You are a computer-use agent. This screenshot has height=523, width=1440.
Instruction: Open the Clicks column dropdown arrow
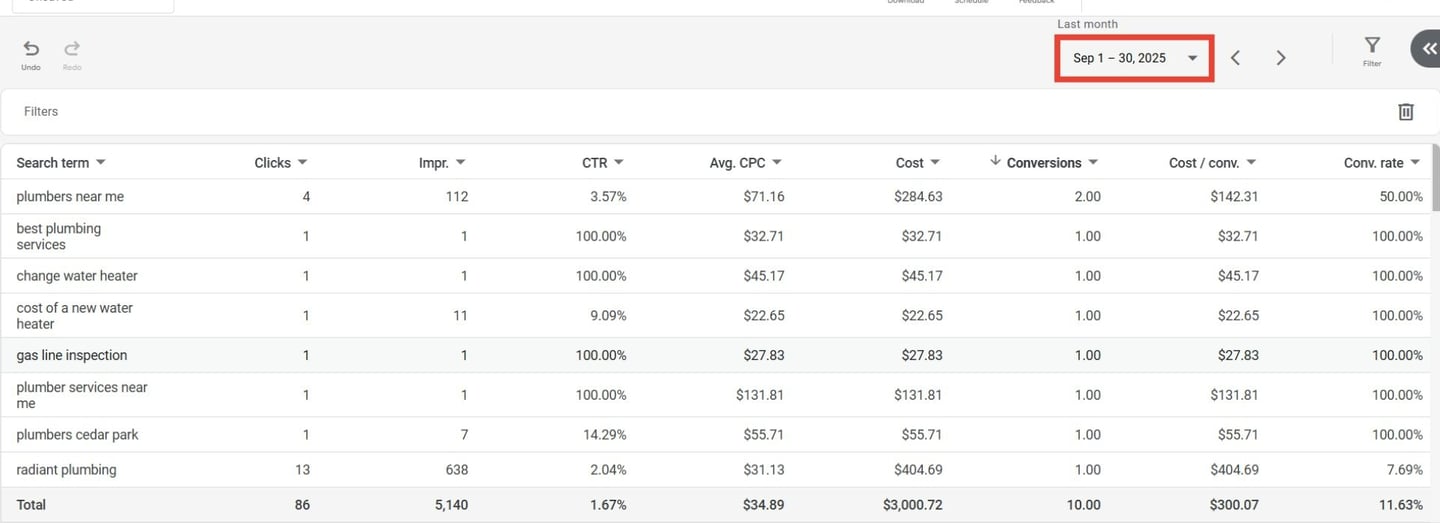coord(302,163)
